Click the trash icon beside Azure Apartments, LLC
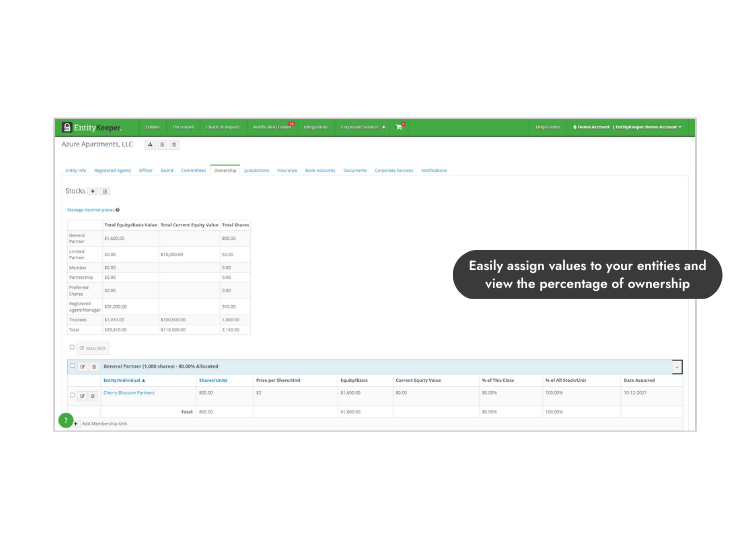Screen dimensions: 750x550 (174, 144)
